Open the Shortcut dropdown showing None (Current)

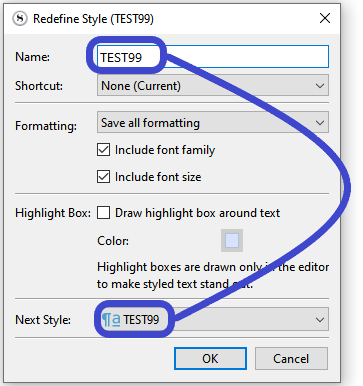click(213, 85)
